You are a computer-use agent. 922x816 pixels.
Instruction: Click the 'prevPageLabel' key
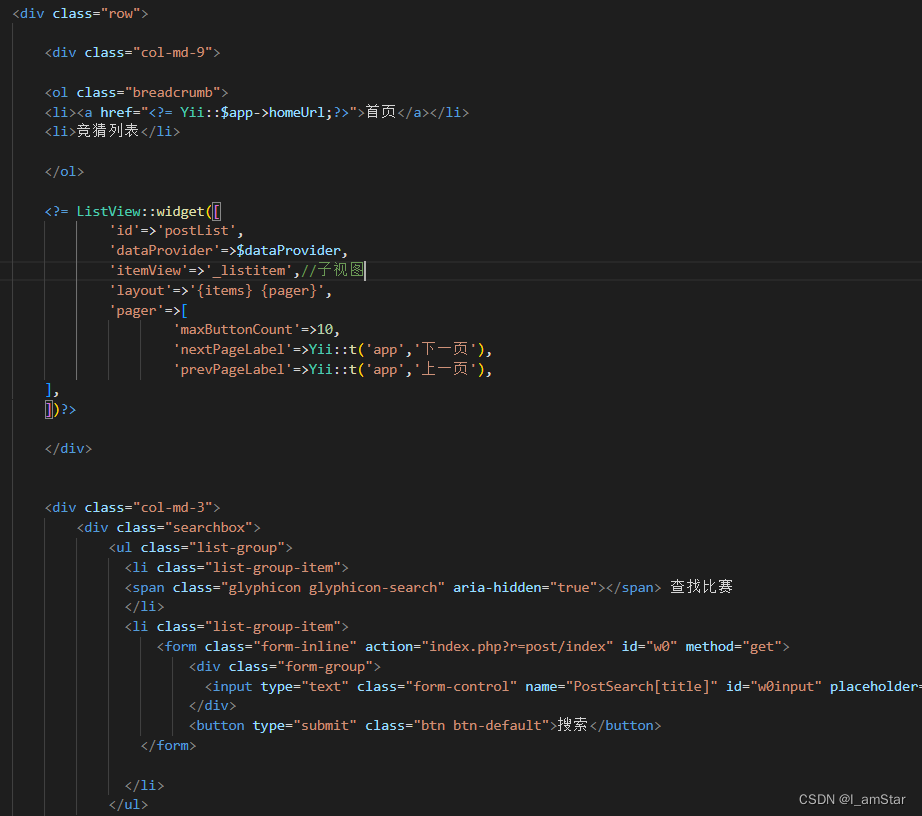(232, 370)
